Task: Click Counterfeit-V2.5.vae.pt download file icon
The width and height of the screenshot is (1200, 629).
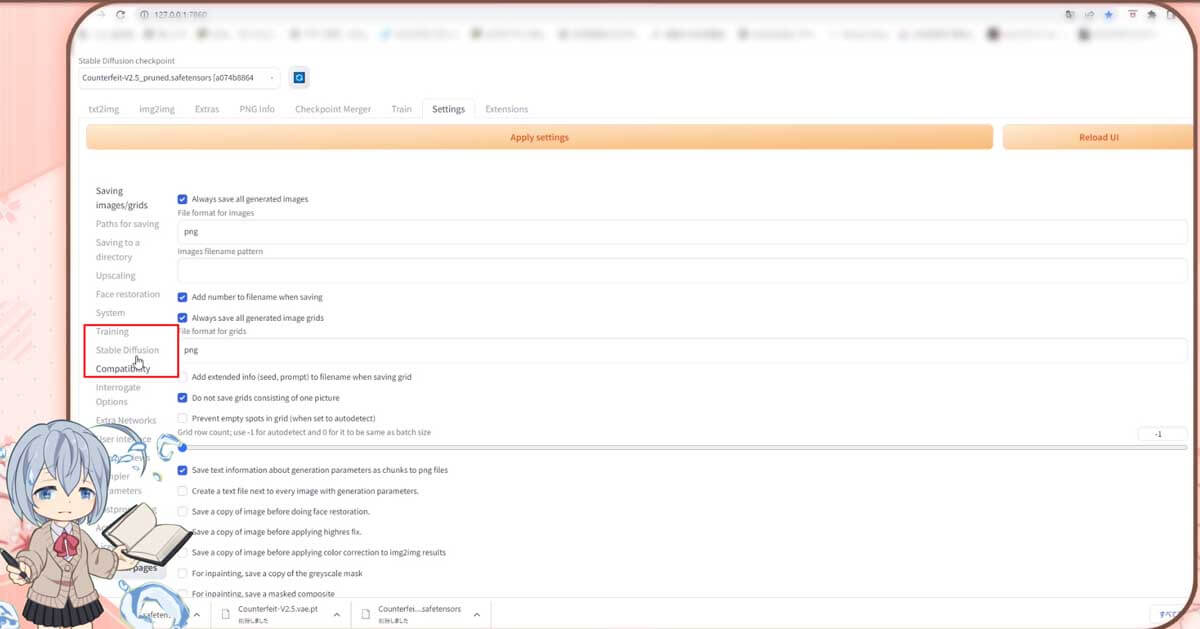Action: point(227,613)
